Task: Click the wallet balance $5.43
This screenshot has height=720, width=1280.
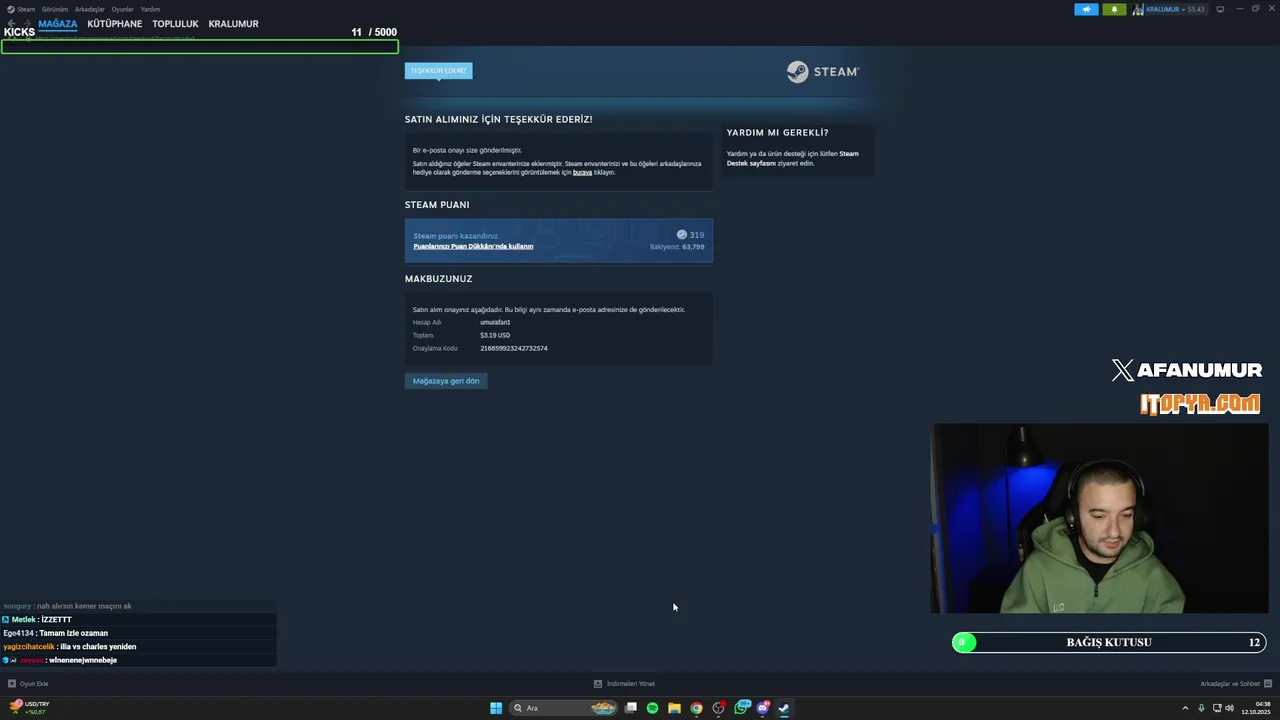Action: tap(1195, 9)
